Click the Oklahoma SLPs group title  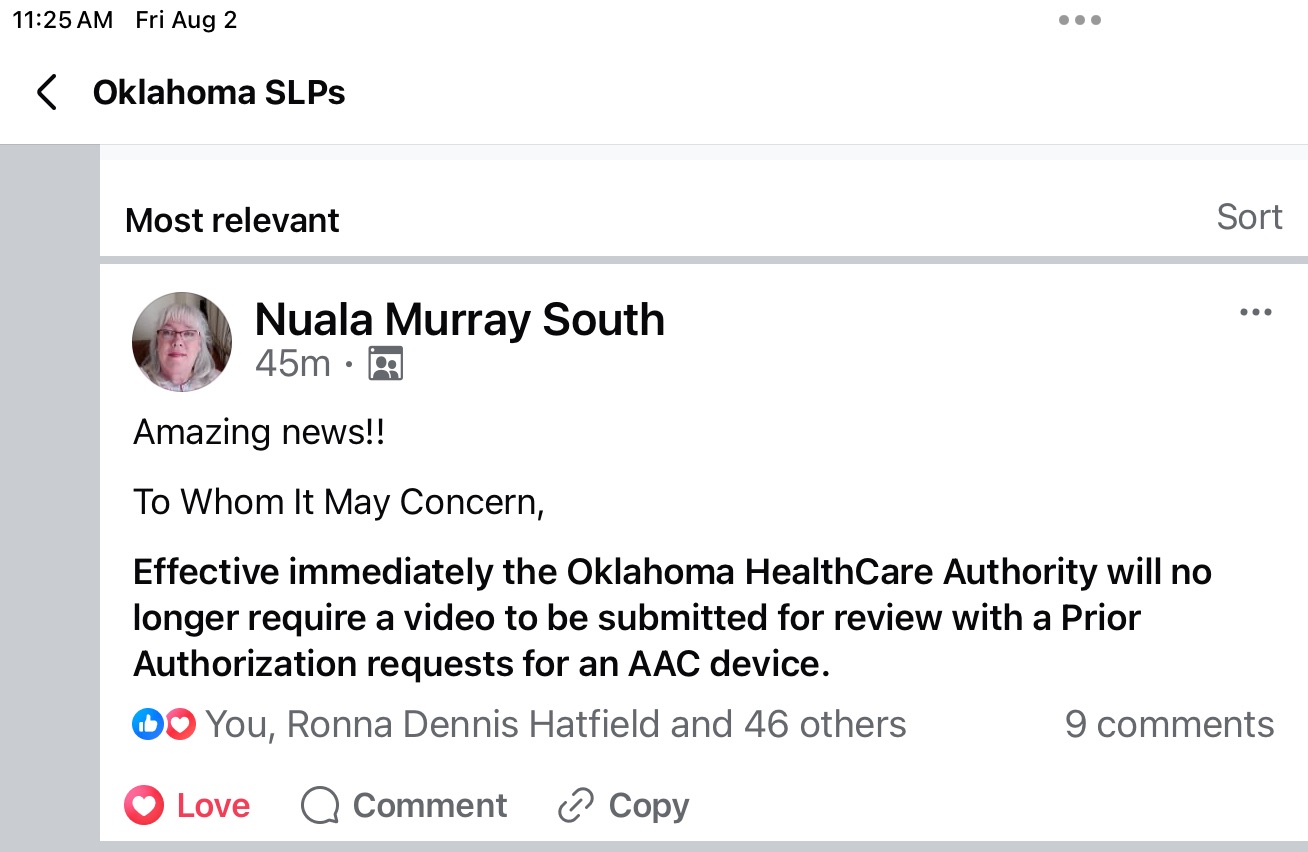click(x=219, y=93)
